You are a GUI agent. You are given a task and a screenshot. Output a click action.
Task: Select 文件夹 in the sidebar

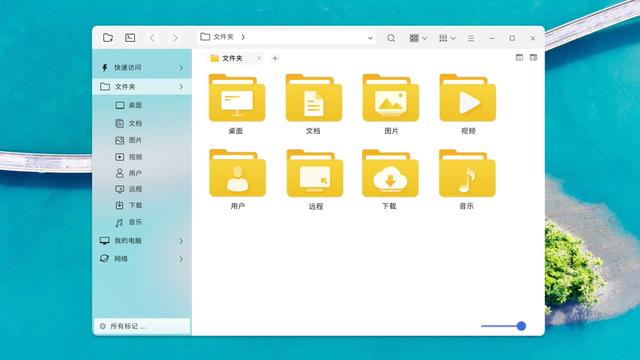(x=142, y=87)
